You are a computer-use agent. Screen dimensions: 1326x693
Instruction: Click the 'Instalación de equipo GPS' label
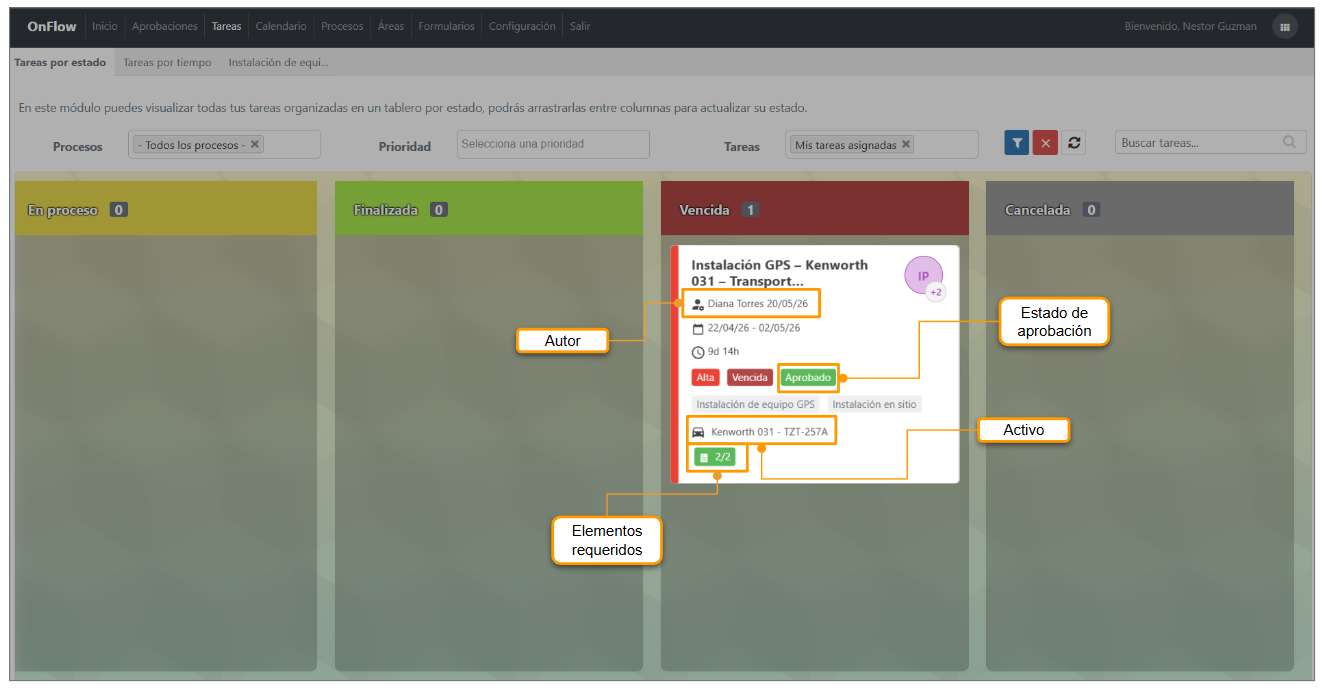pyautogui.click(x=756, y=405)
